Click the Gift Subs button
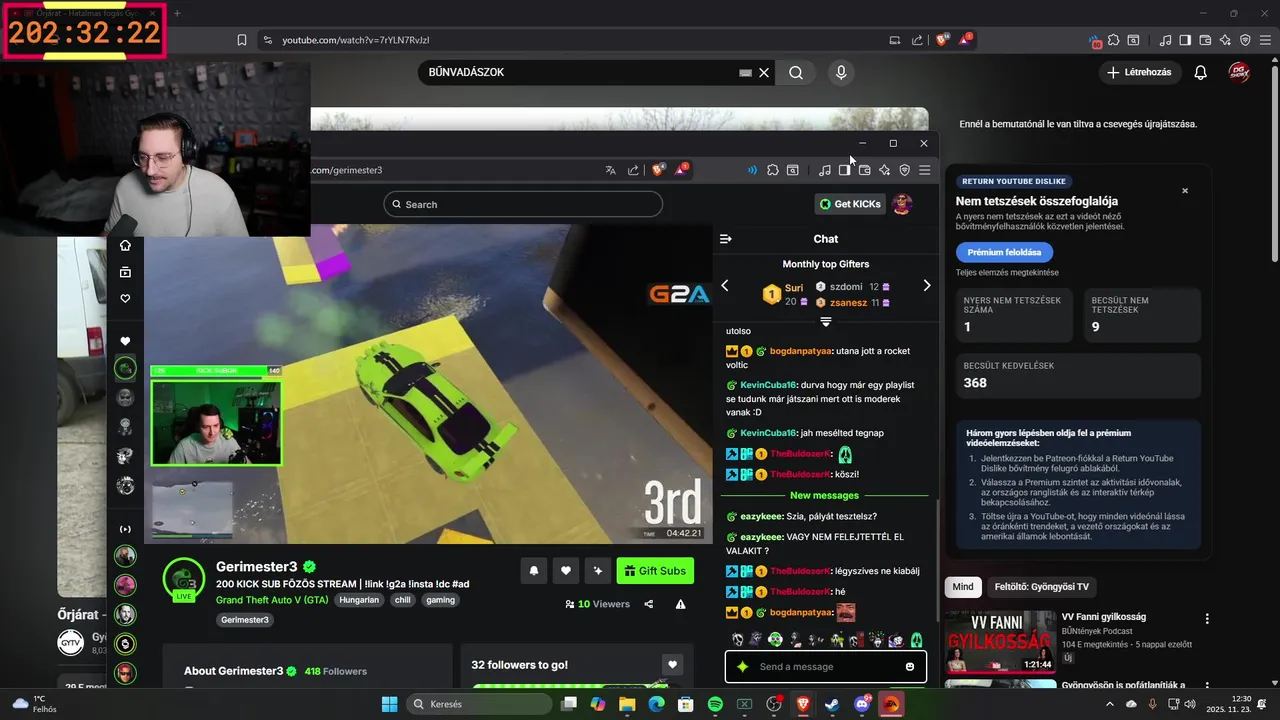Screen dimensions: 1280x720 click(655, 571)
